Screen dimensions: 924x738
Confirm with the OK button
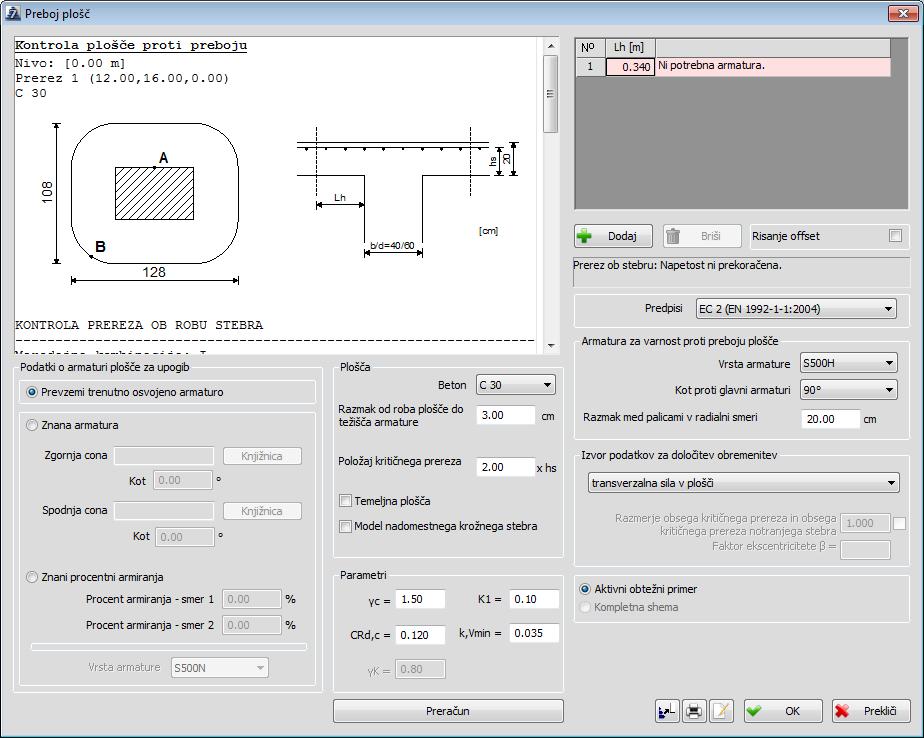[x=783, y=711]
